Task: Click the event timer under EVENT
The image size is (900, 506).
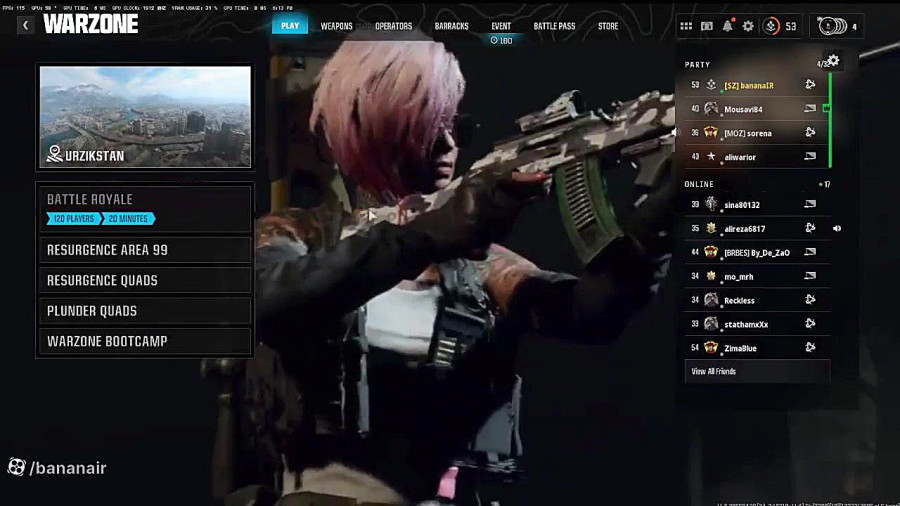Action: coord(501,41)
